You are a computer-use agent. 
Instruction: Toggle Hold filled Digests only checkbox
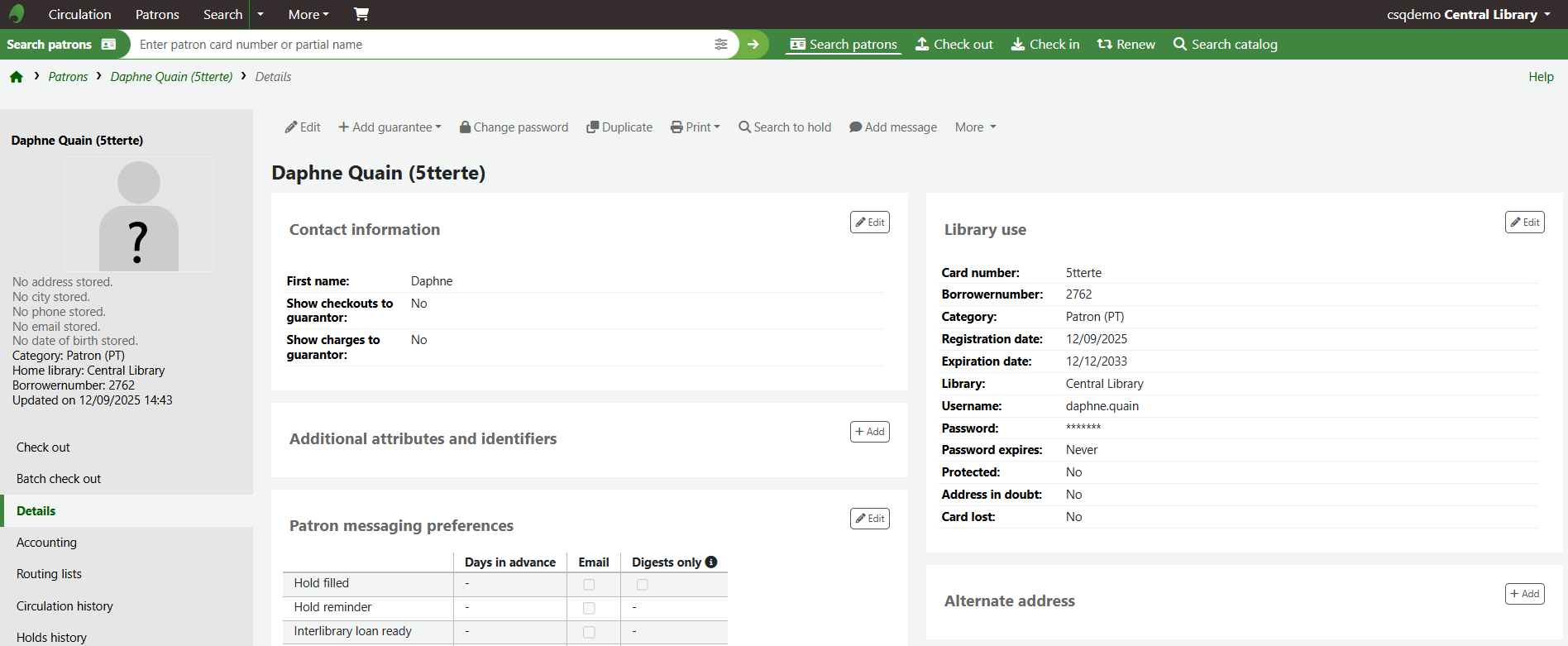pos(642,585)
